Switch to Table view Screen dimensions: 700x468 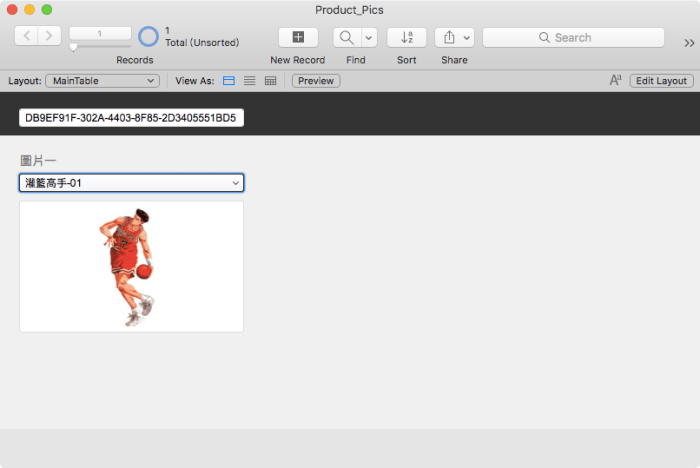pyautogui.click(x=270, y=80)
